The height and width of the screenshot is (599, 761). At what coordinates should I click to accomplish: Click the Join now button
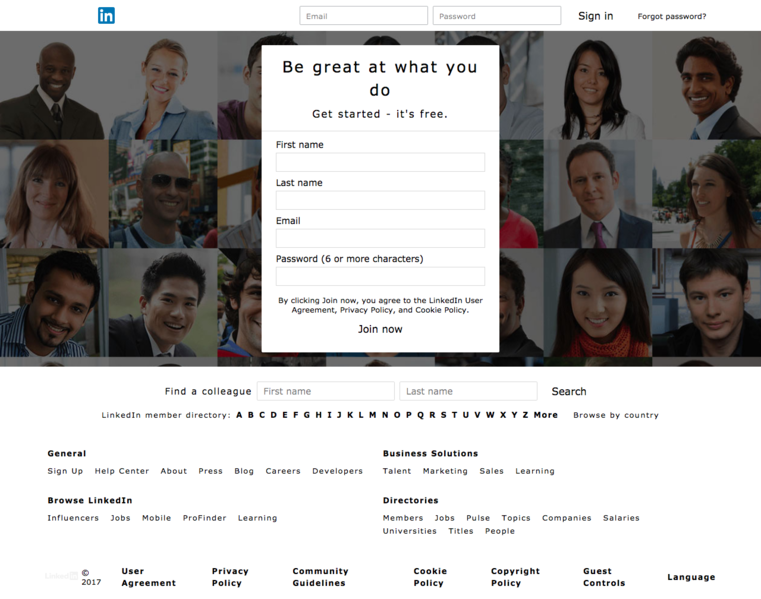[380, 329]
